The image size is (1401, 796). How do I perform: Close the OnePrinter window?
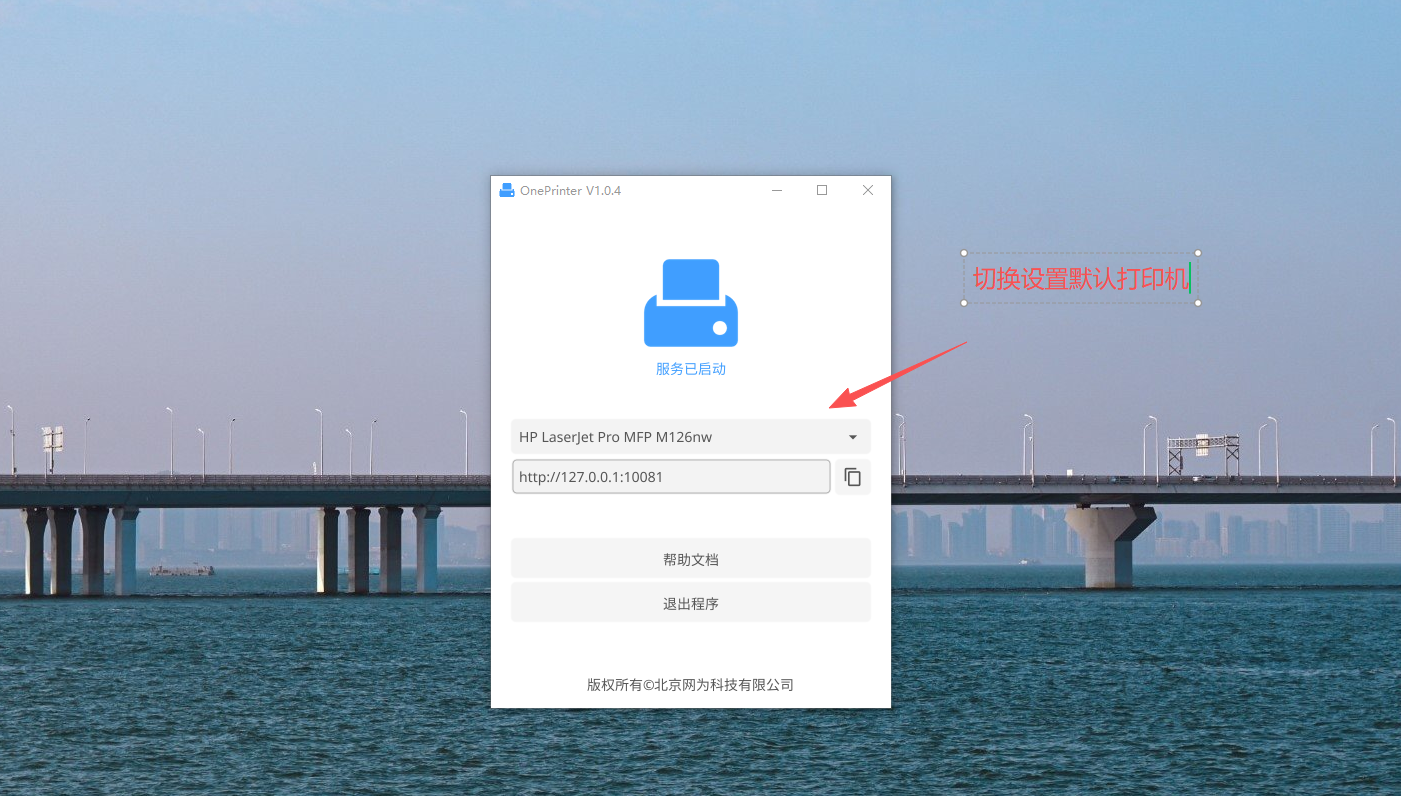[868, 190]
